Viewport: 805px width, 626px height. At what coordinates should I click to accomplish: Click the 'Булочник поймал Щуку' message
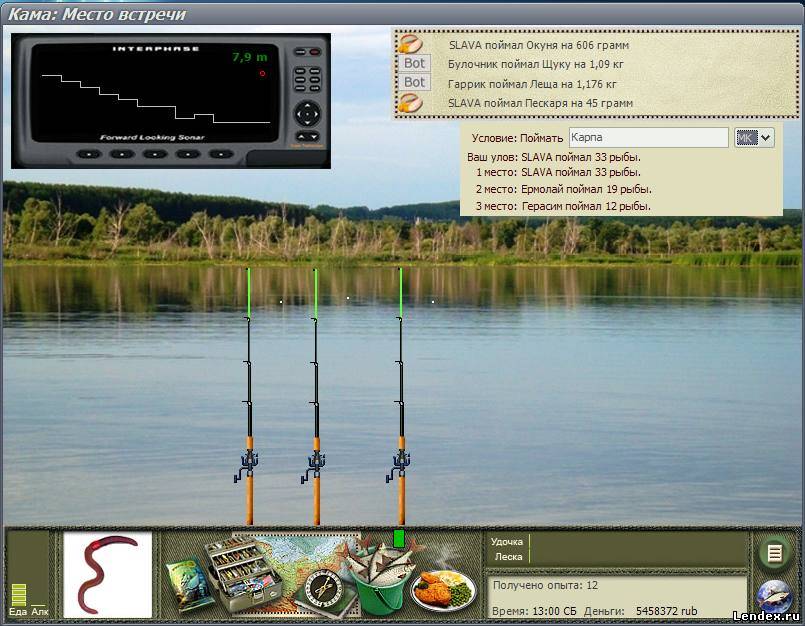click(x=535, y=64)
